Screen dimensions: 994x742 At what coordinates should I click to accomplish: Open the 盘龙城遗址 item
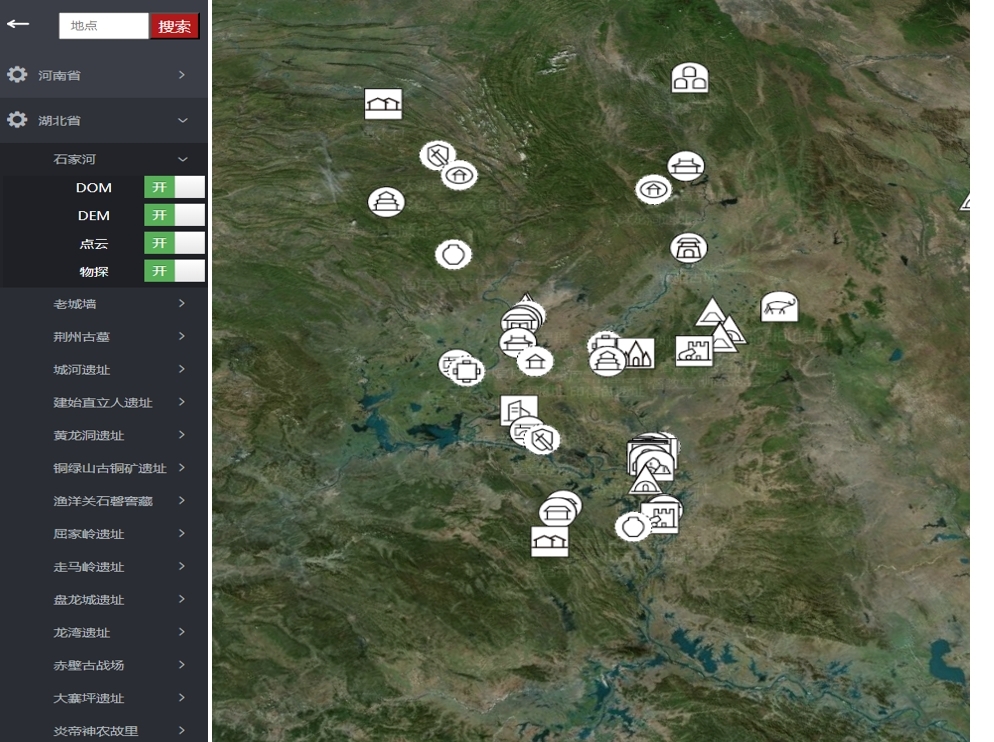(104, 599)
